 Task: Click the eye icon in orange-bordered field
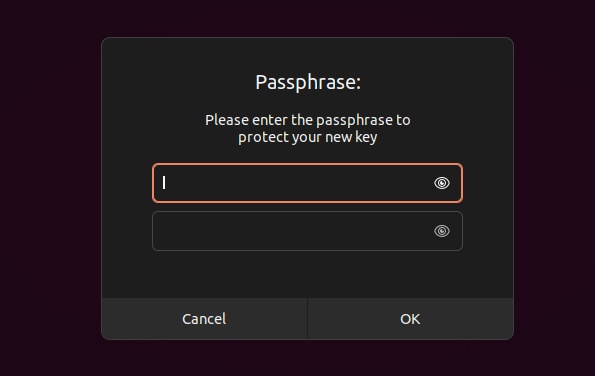coord(442,183)
